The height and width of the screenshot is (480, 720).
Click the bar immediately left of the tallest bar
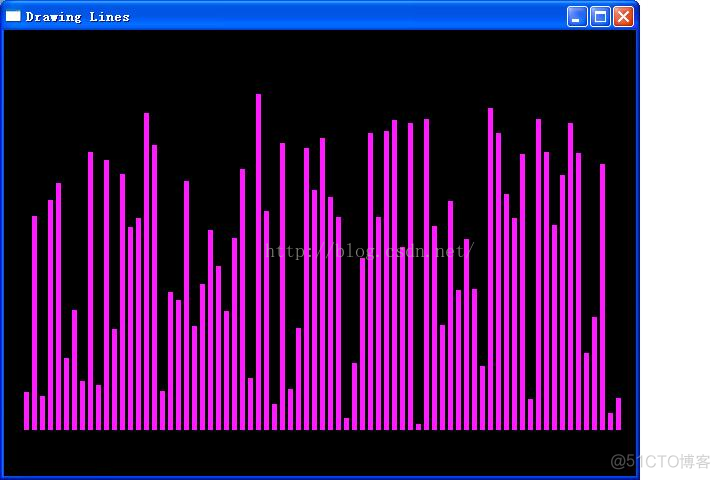click(250, 404)
